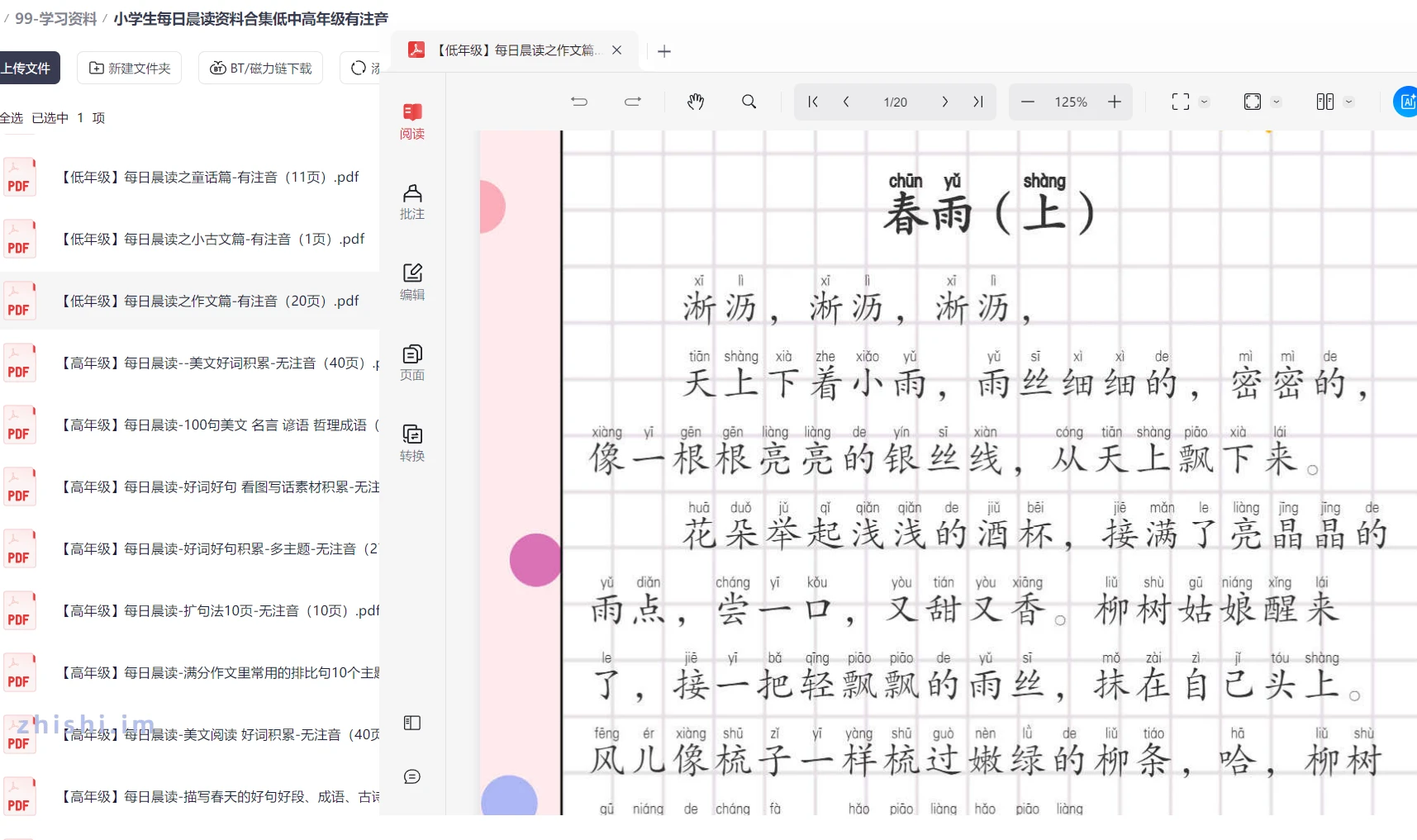Open the 页面 page tool
1417x840 pixels.
click(x=412, y=363)
